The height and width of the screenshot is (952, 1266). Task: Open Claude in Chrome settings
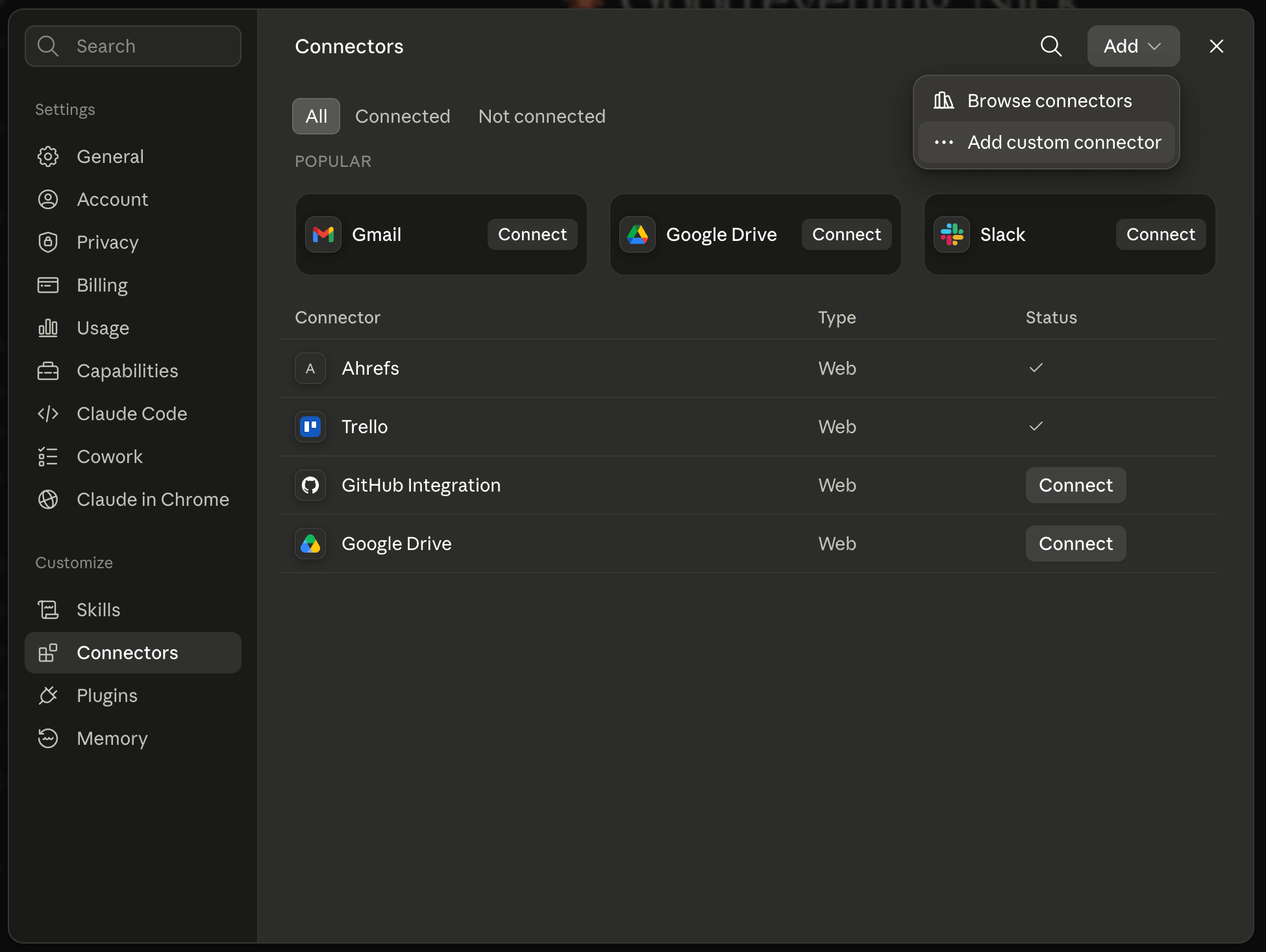(133, 499)
